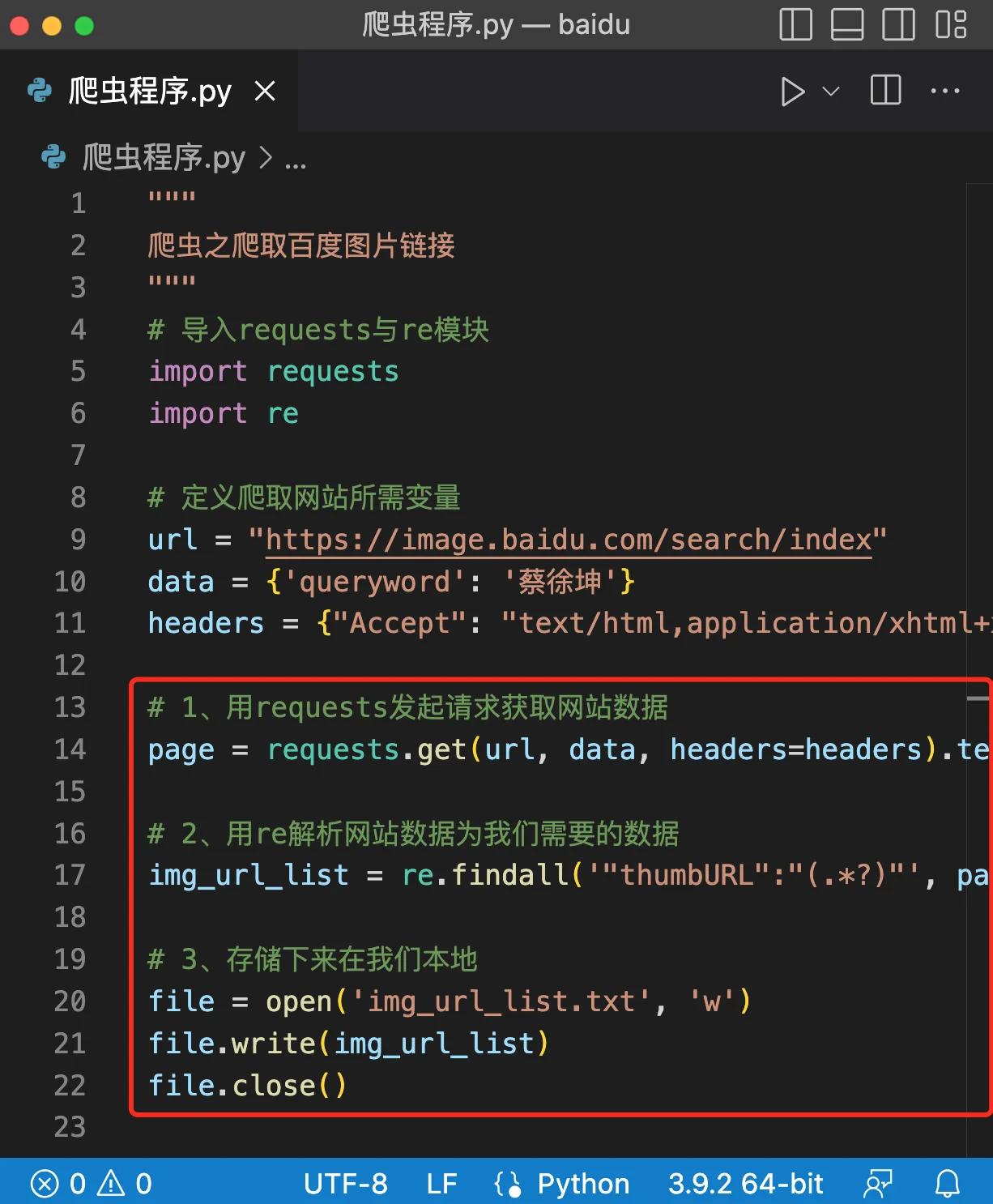Expand the breadcrumb chevron

[x=265, y=157]
